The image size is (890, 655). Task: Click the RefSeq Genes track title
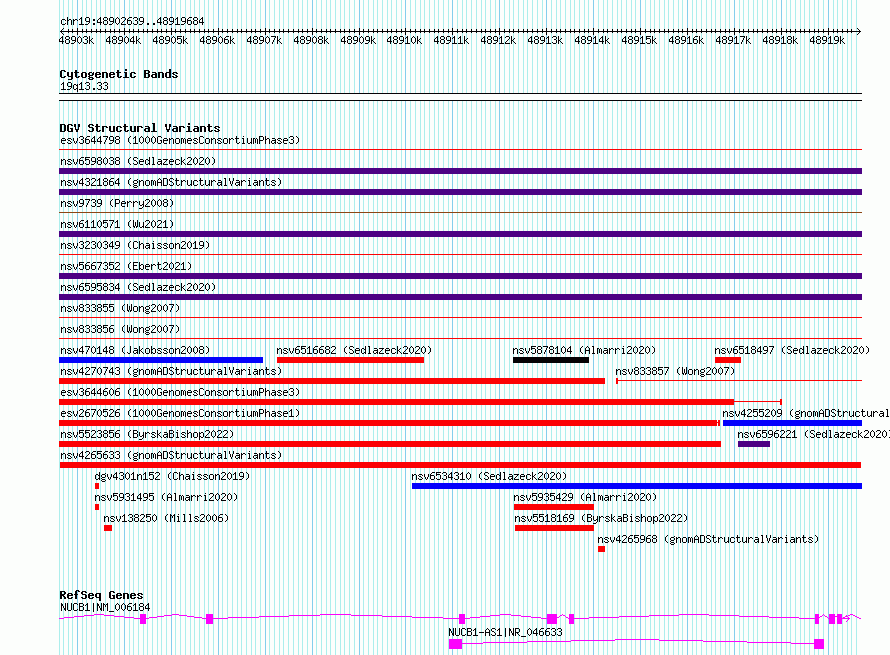(x=101, y=595)
